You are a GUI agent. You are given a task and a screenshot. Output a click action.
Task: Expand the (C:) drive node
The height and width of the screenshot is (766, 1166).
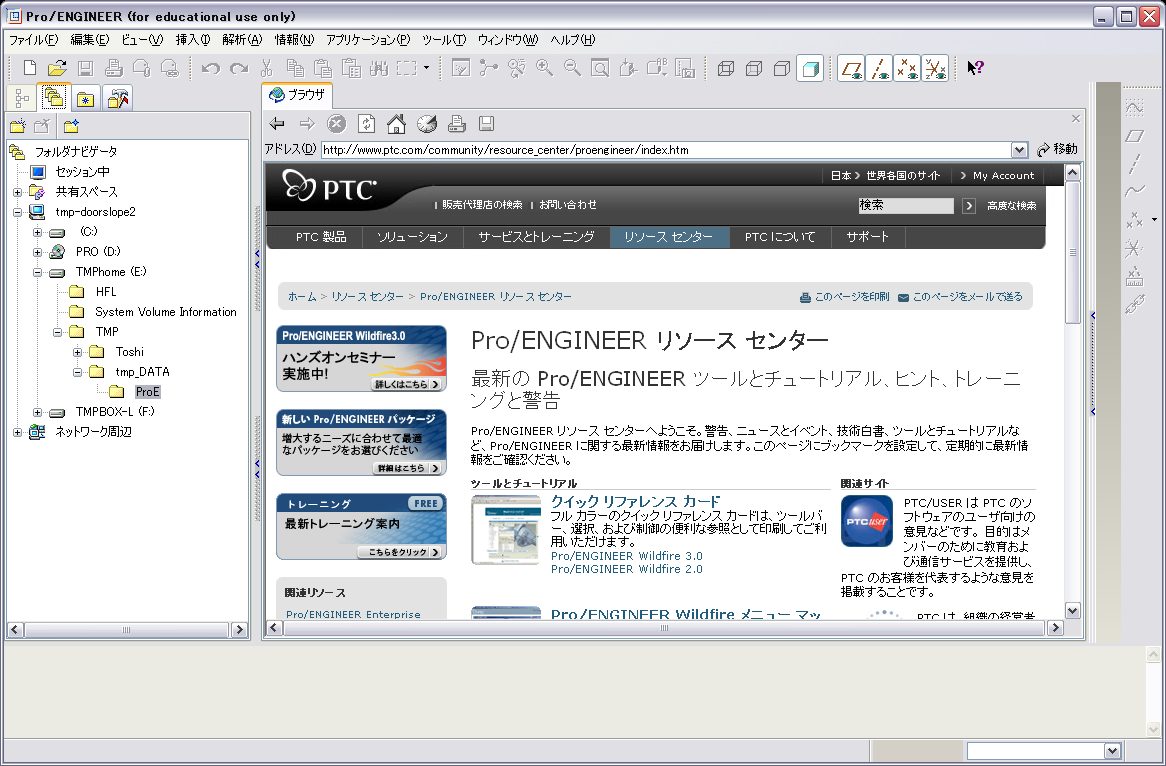37,232
